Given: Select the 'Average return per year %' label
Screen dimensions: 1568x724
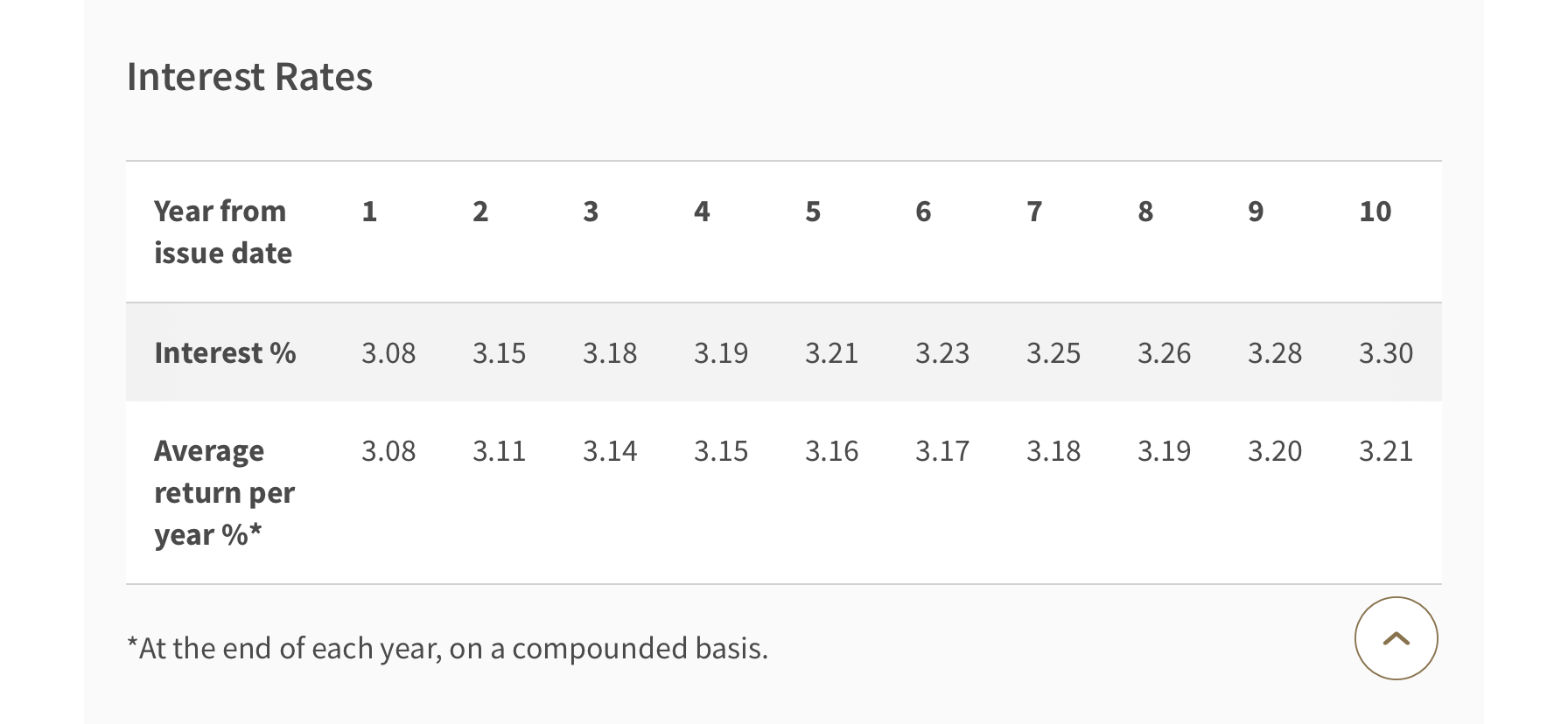Looking at the screenshot, I should [x=224, y=492].
